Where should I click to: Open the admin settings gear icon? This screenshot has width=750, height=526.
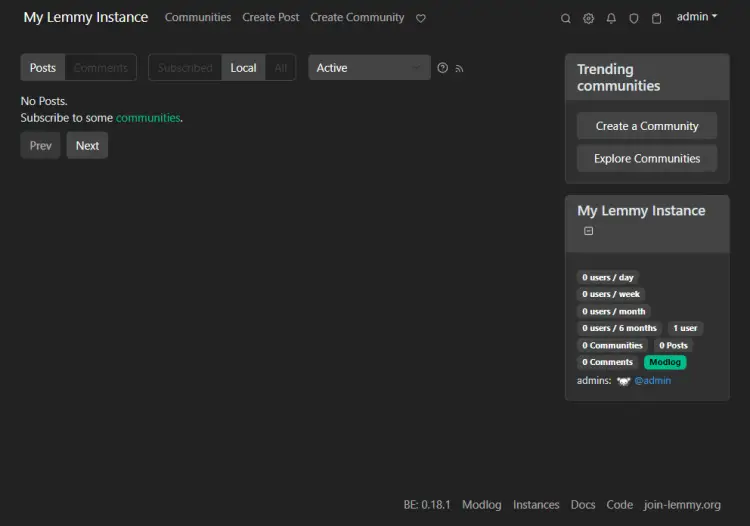point(588,19)
